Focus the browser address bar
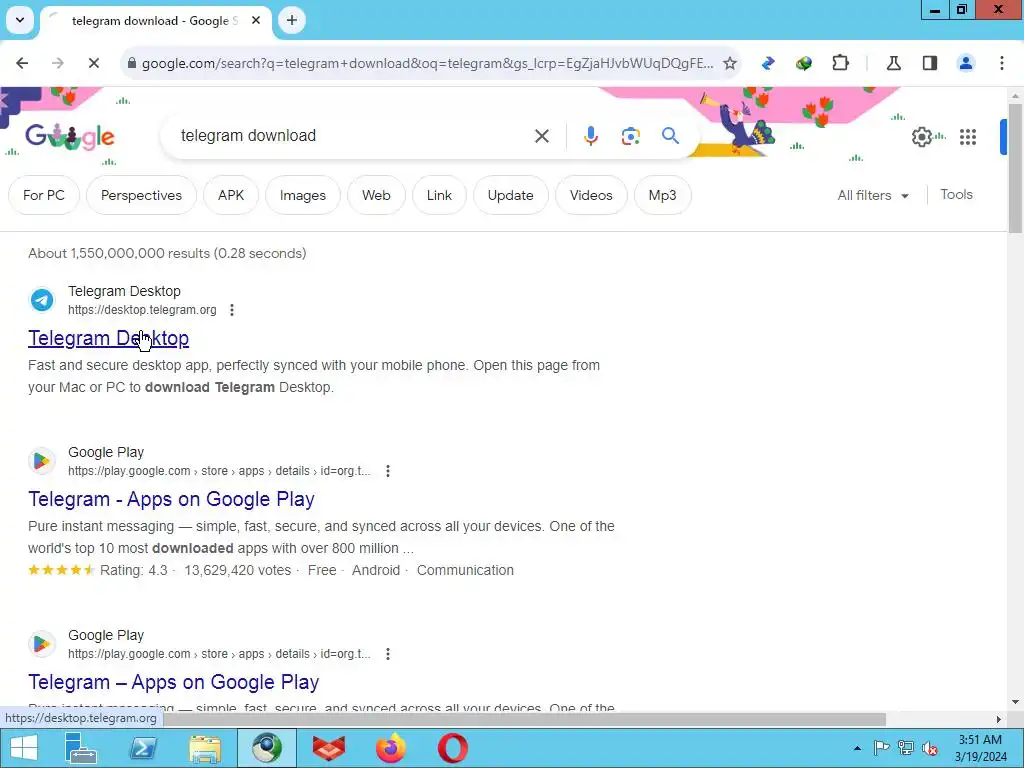This screenshot has width=1024, height=768. [x=427, y=63]
